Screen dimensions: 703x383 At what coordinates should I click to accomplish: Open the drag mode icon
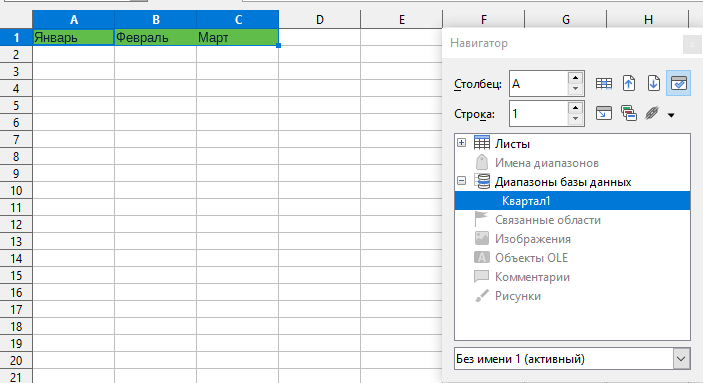pos(652,113)
